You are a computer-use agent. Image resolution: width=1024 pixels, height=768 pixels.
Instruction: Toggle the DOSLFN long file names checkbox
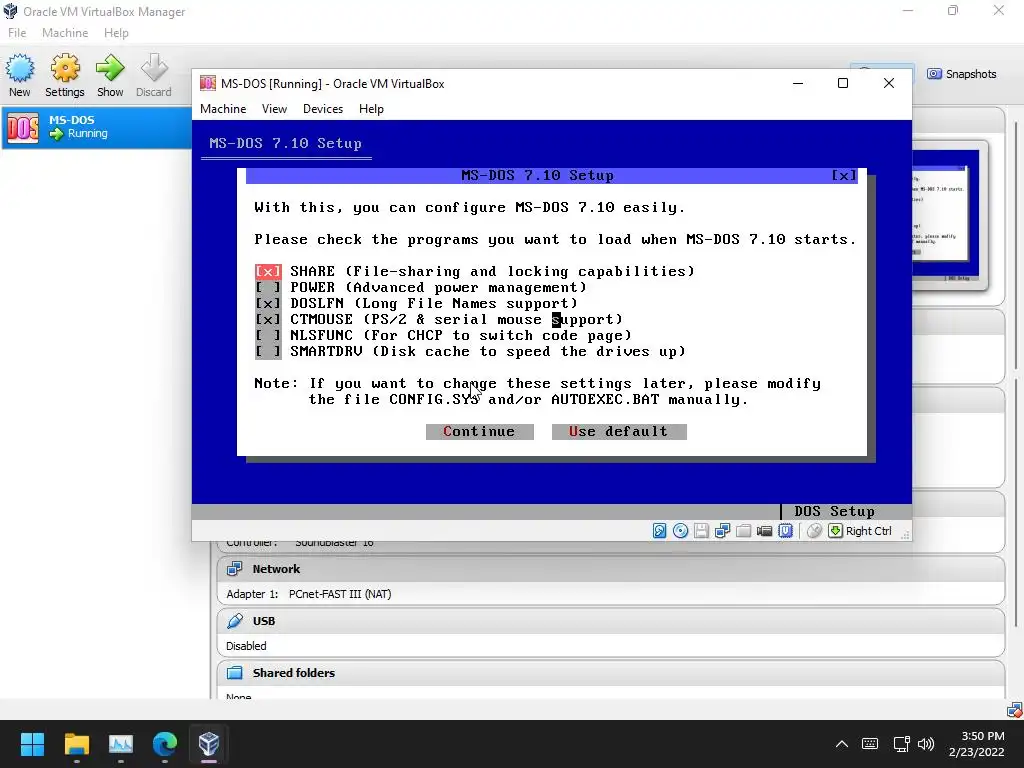pos(268,304)
